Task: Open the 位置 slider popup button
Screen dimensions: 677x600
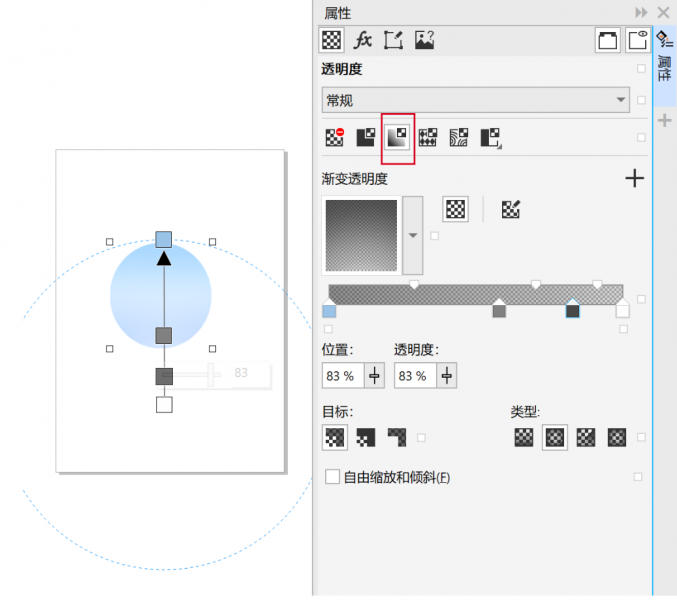Action: pos(374,376)
